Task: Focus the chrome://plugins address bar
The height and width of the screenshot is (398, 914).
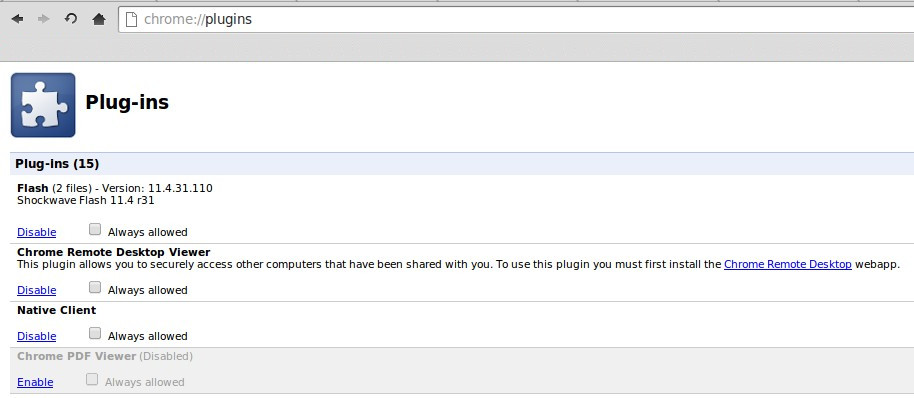Action: (516, 19)
